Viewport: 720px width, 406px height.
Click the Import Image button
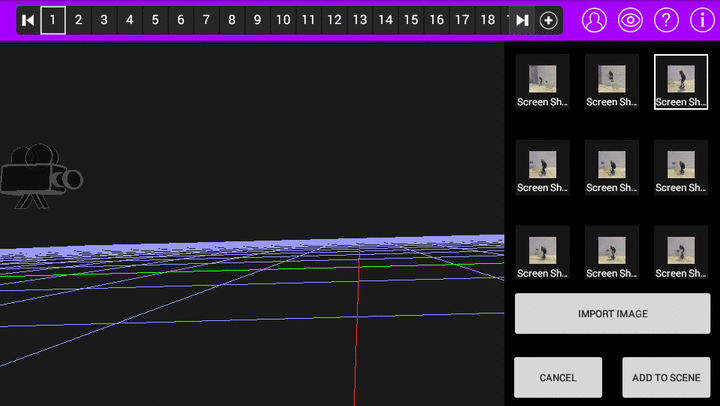pyautogui.click(x=612, y=314)
